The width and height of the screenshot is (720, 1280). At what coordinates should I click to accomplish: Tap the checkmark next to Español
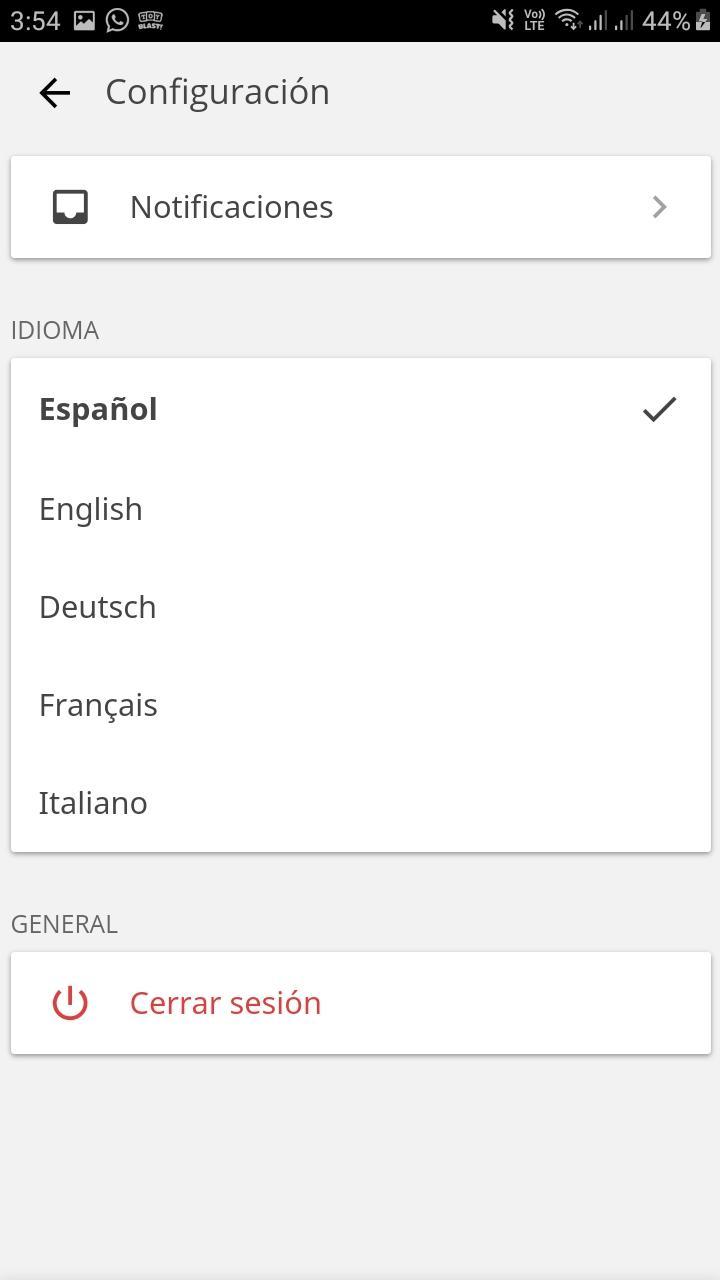659,409
